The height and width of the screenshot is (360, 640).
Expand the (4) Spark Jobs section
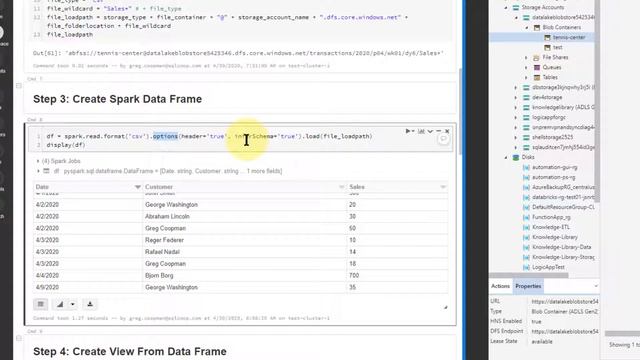[38, 161]
